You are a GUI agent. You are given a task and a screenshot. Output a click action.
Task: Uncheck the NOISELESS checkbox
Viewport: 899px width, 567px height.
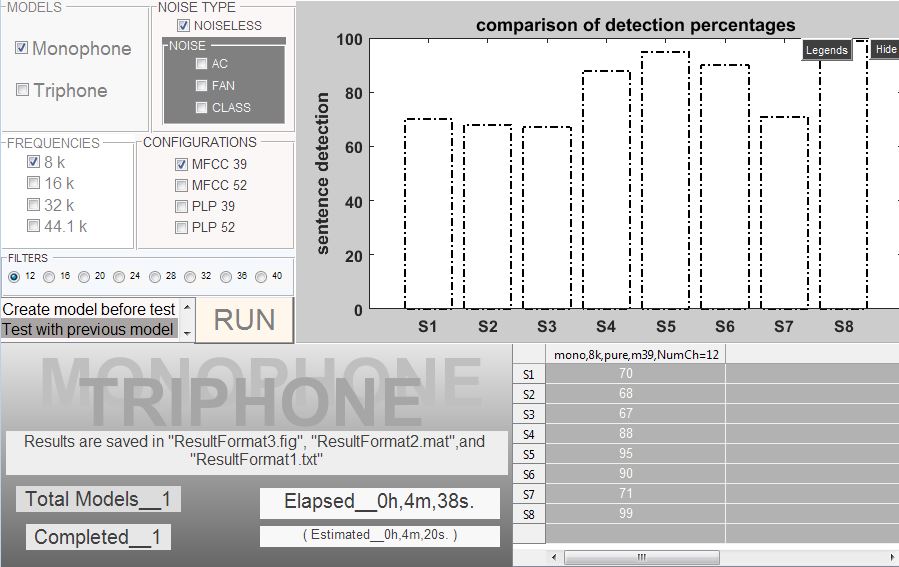183,25
